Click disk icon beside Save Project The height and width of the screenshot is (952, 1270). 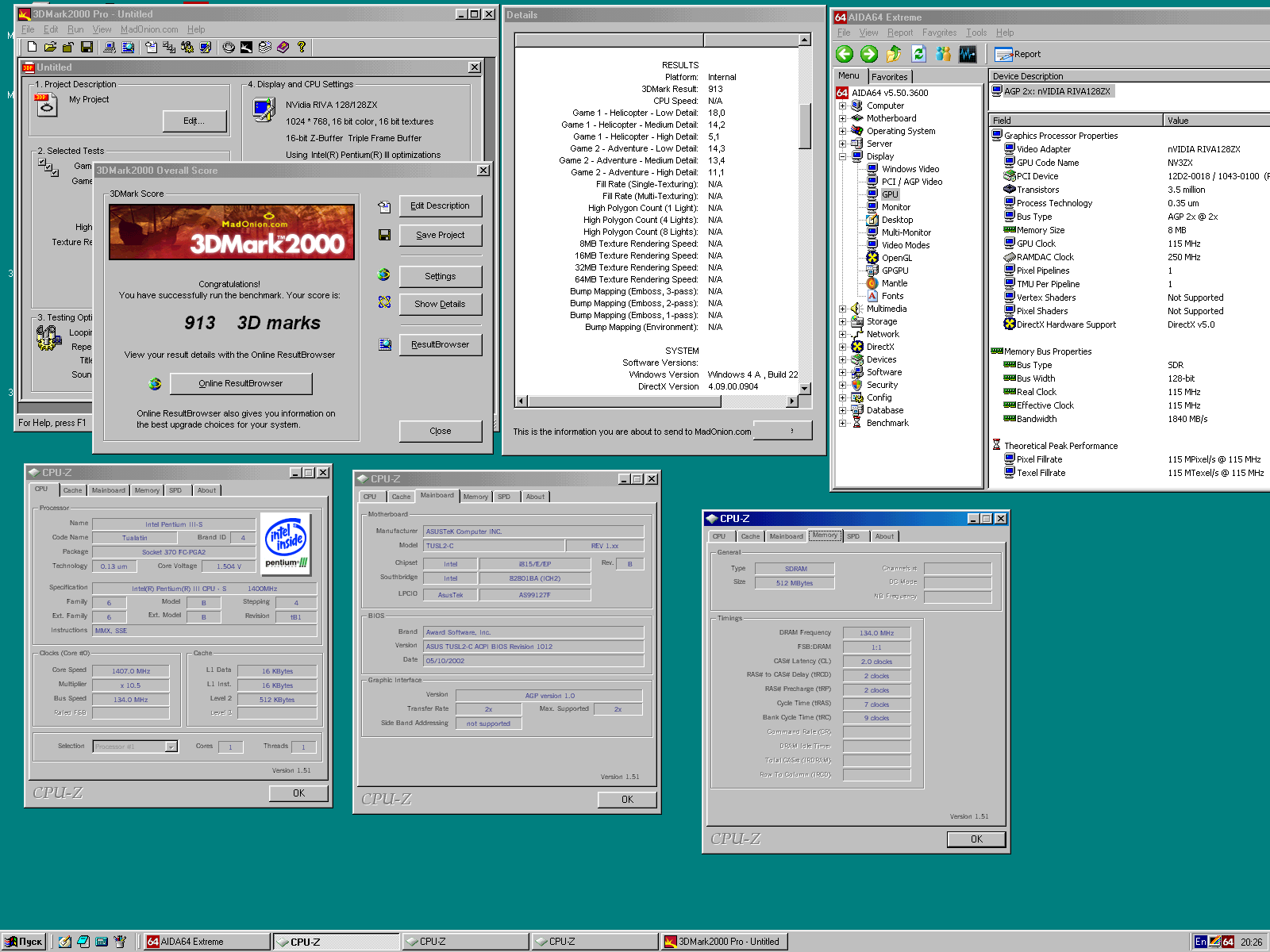[x=384, y=236]
